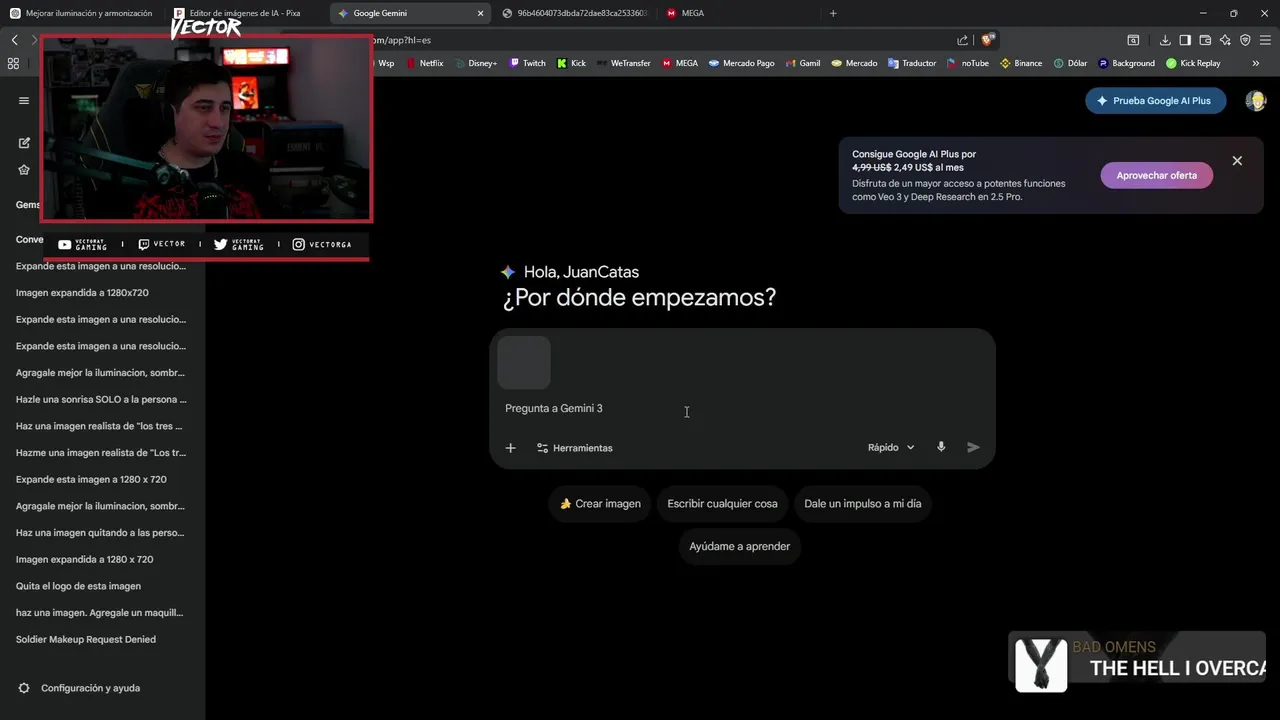Open the Herramientas tools menu
Screen dimensions: 1280x720
(575, 448)
